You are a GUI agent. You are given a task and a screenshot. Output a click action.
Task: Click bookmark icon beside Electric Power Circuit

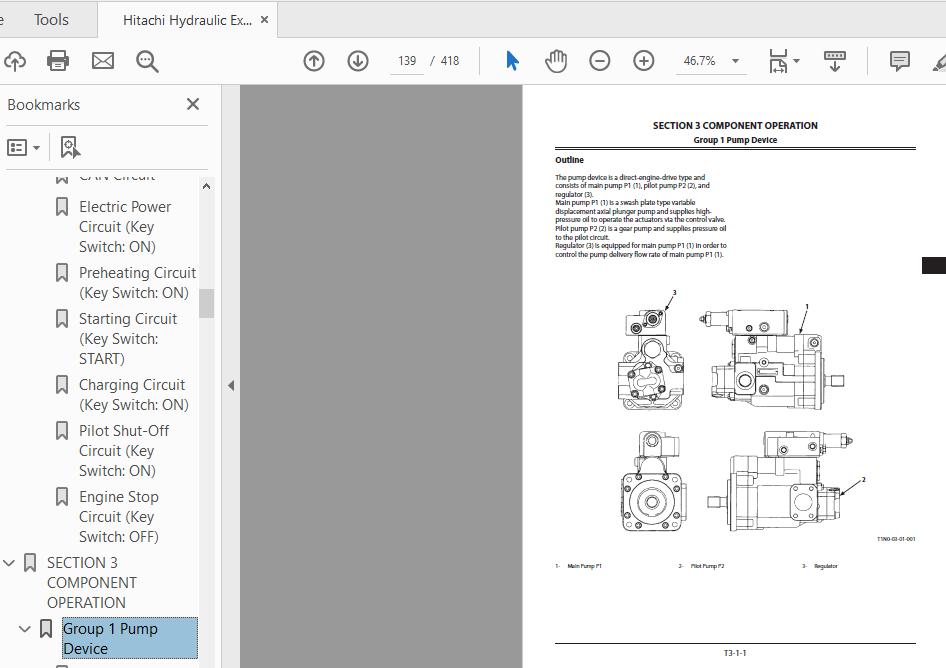click(x=62, y=206)
